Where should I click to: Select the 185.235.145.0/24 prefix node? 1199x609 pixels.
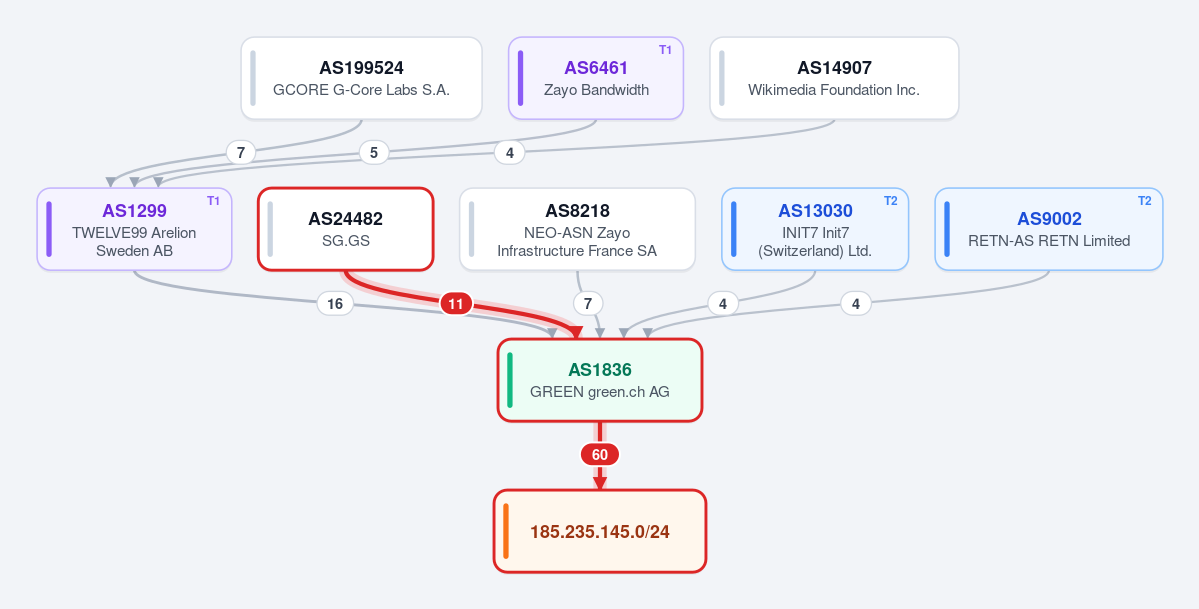[x=600, y=531]
